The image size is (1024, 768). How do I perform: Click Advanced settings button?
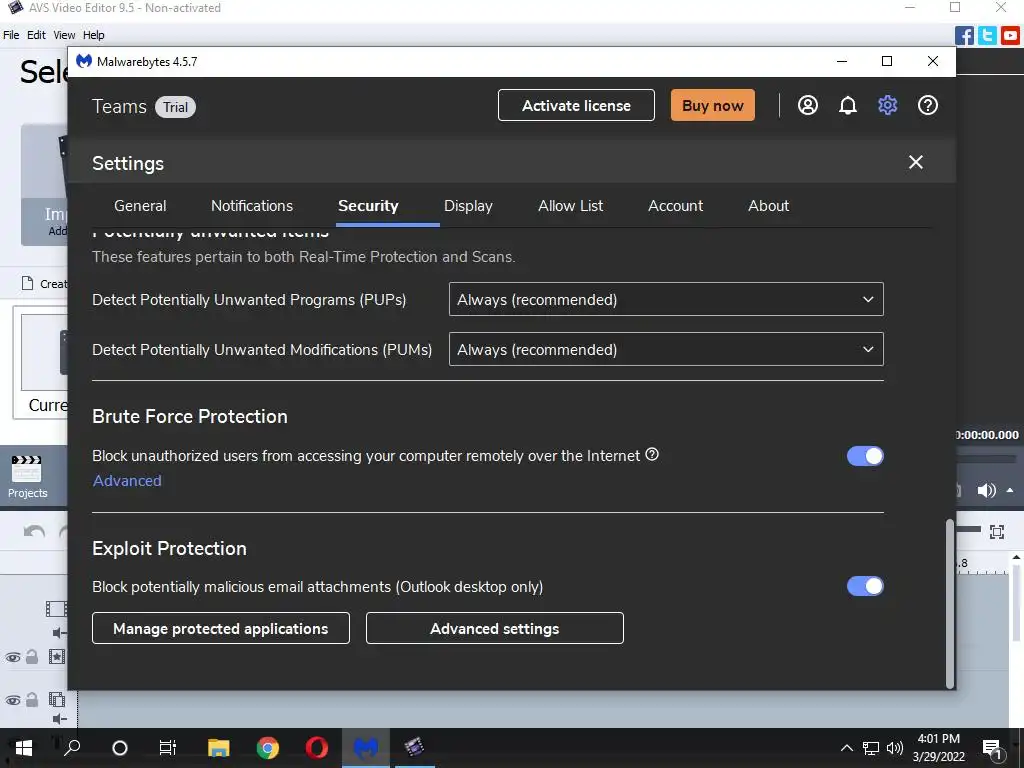(x=494, y=628)
